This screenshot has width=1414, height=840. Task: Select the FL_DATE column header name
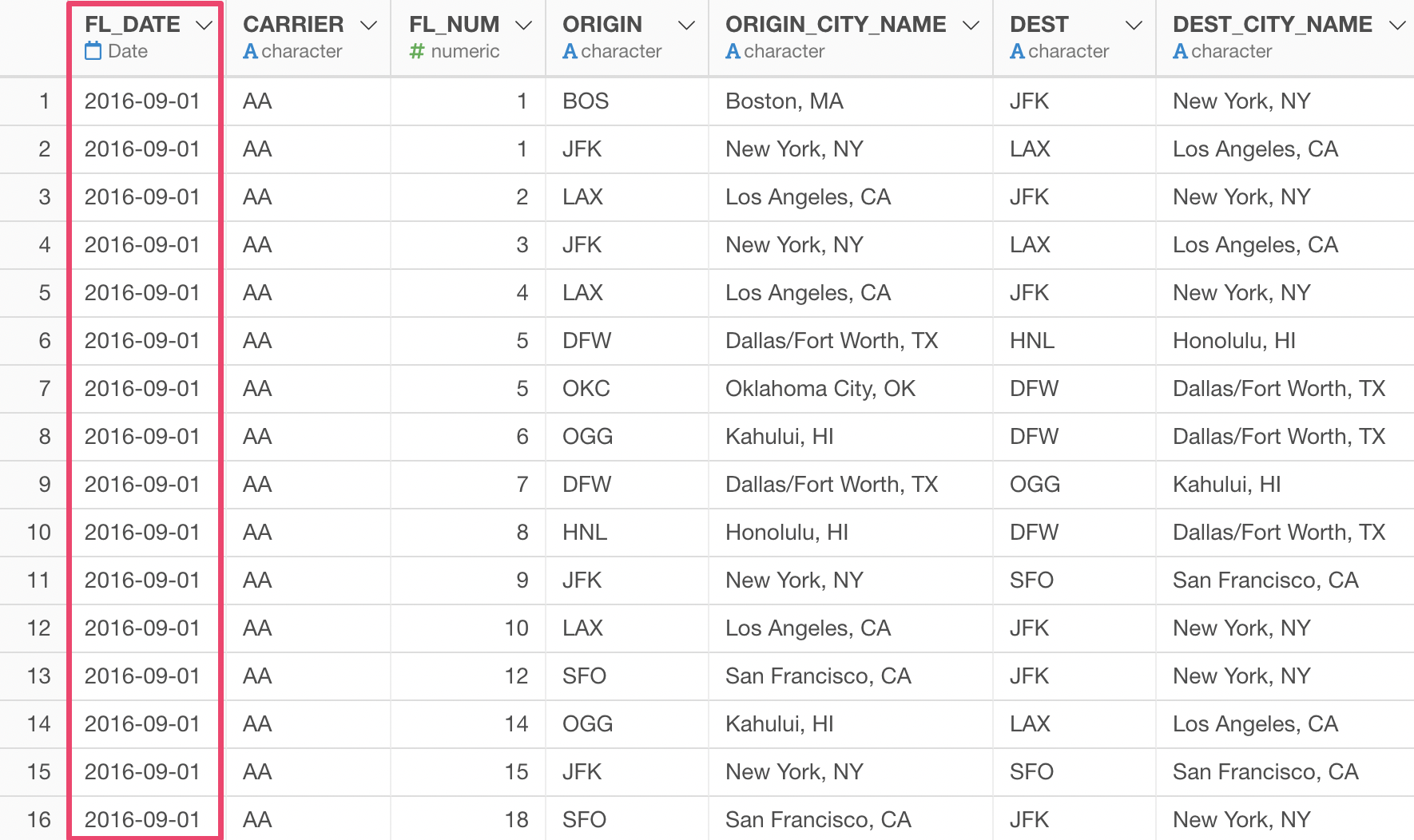(133, 25)
